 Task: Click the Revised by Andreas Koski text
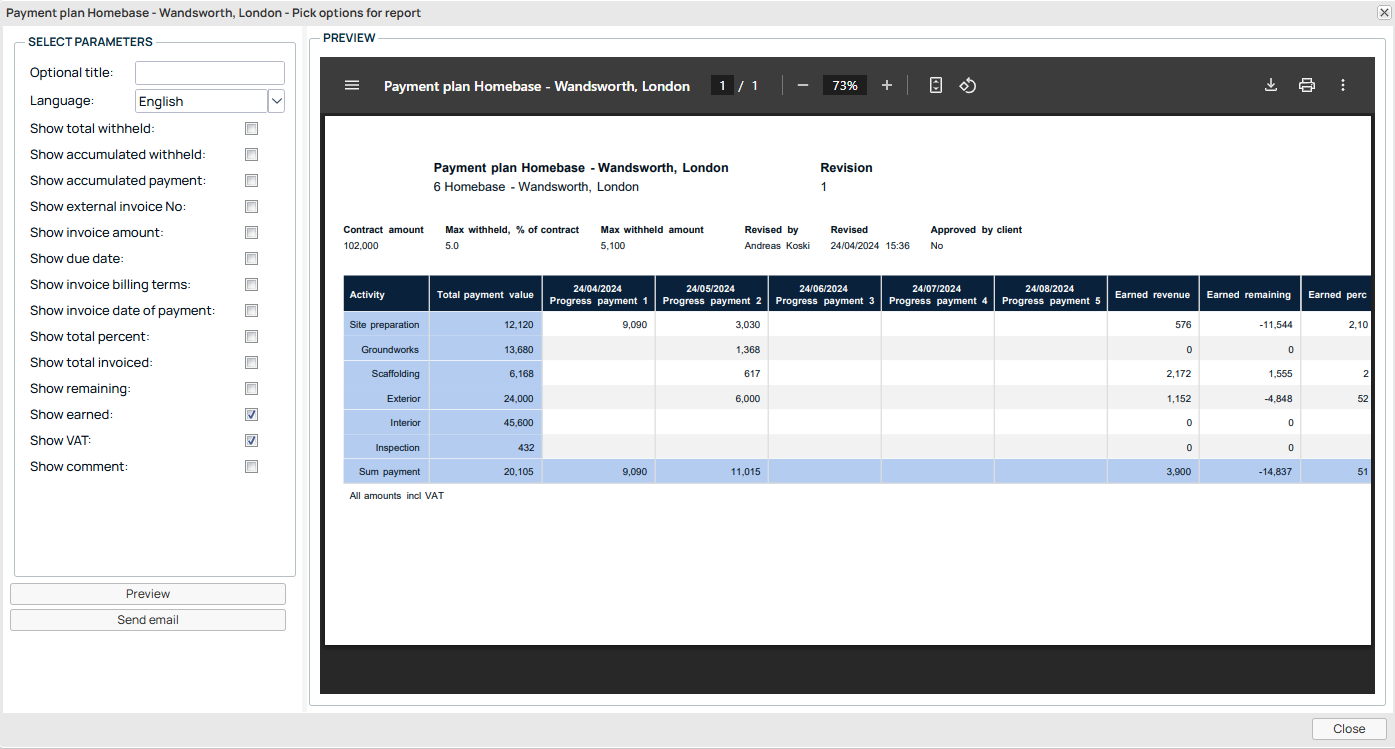pyautogui.click(x=777, y=246)
